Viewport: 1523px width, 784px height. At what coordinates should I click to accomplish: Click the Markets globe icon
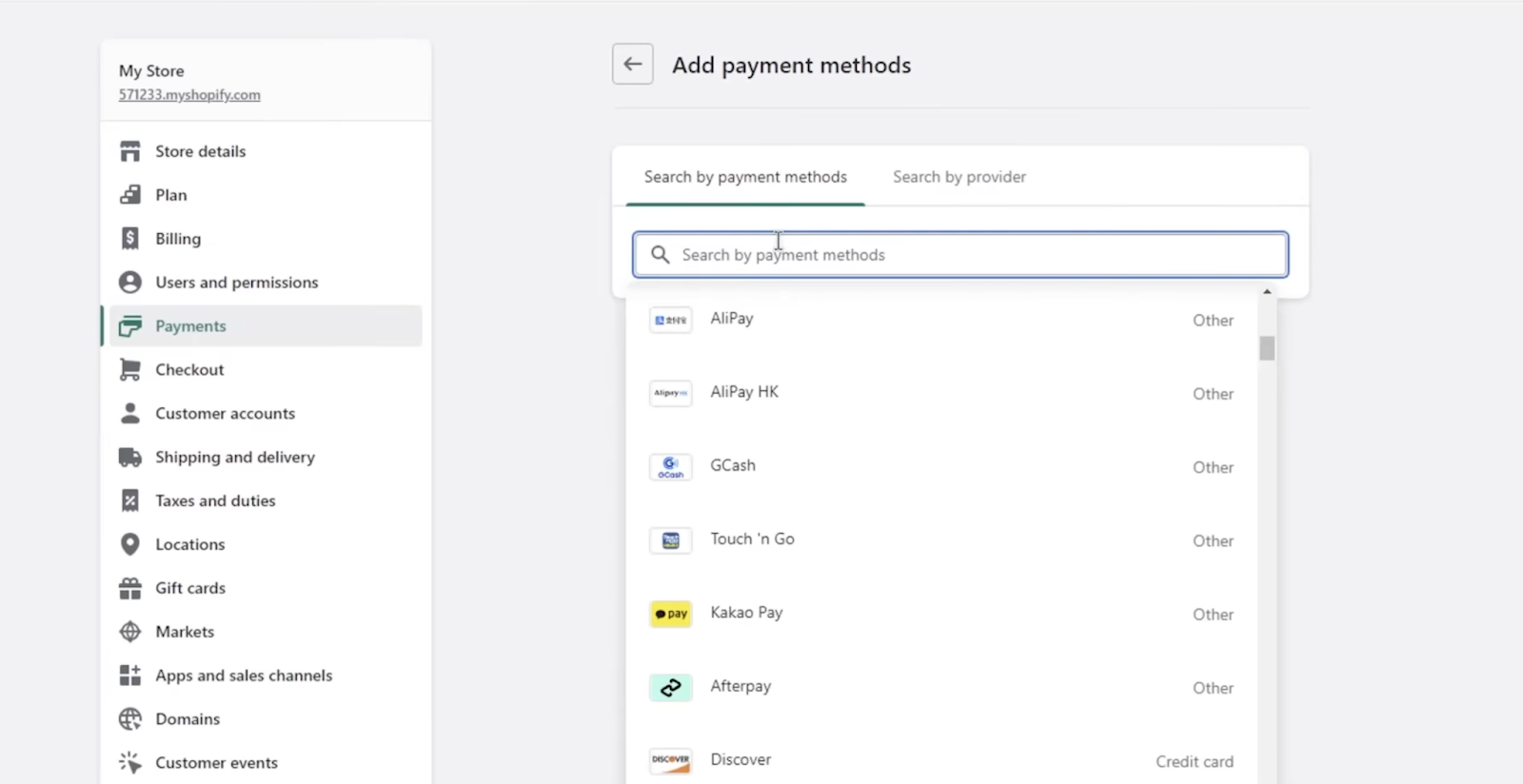[x=130, y=632]
